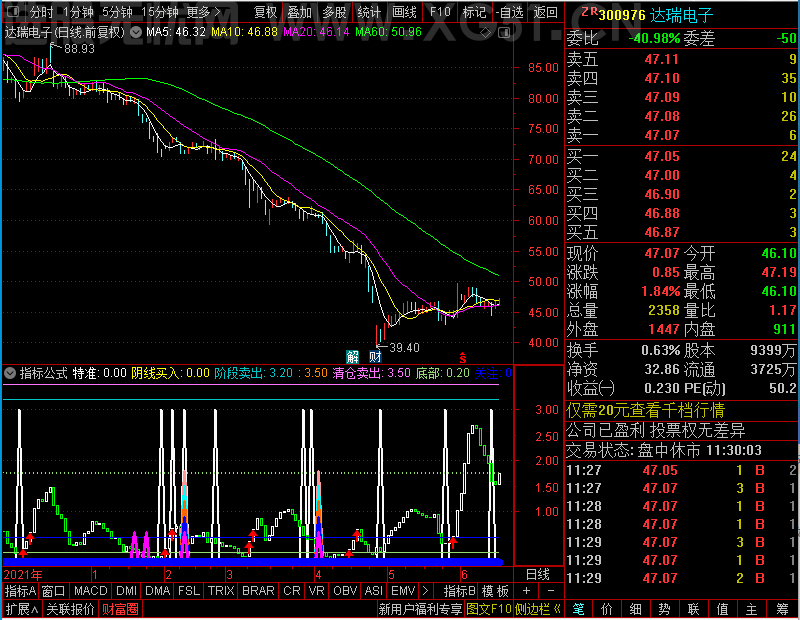Open the 值 value tab icon
Screen dimensions: 800x620
click(722, 609)
